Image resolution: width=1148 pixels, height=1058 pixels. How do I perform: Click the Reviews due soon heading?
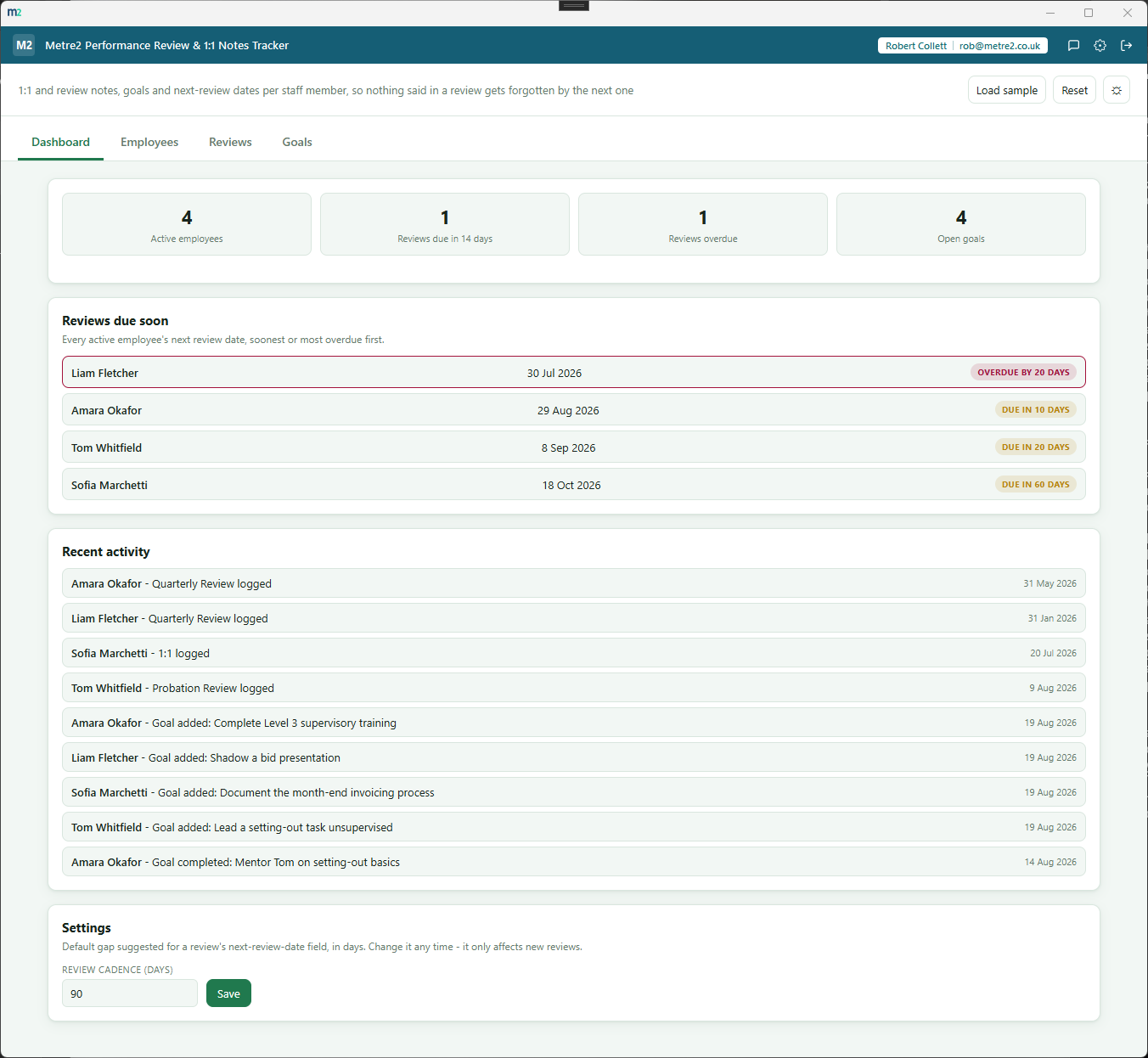point(115,321)
